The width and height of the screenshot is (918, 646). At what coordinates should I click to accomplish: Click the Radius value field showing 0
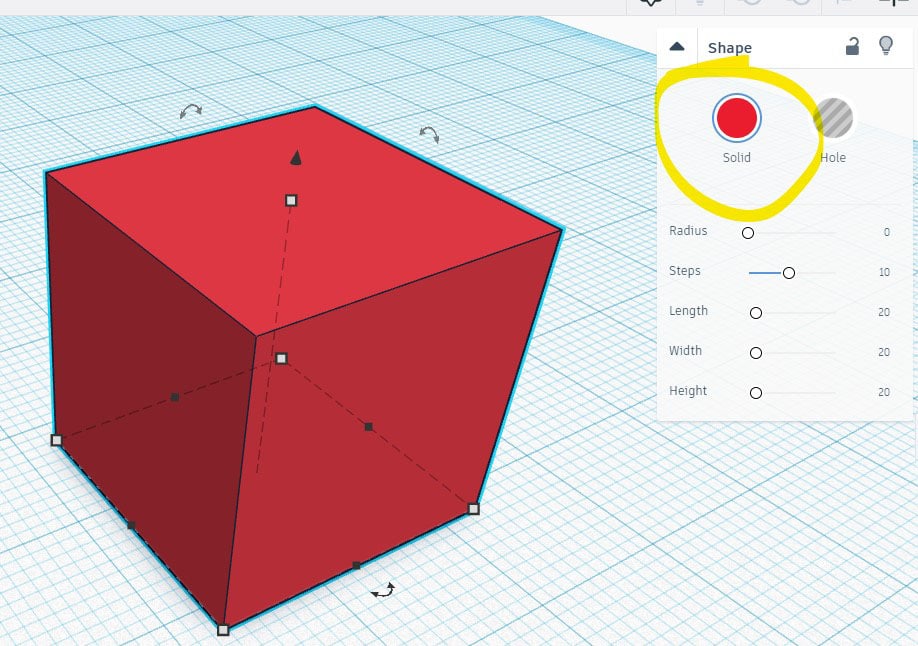click(x=886, y=232)
